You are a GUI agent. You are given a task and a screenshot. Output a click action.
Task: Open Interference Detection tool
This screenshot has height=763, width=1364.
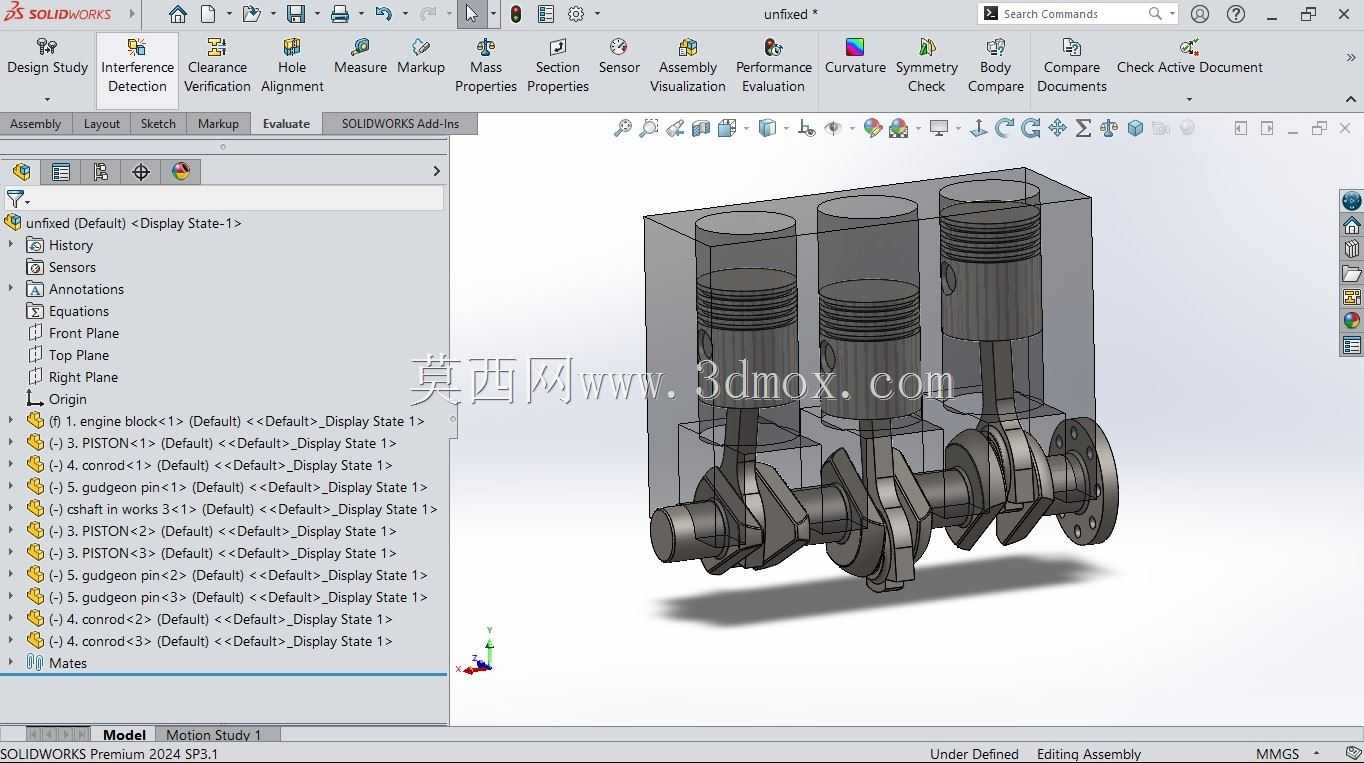click(137, 65)
